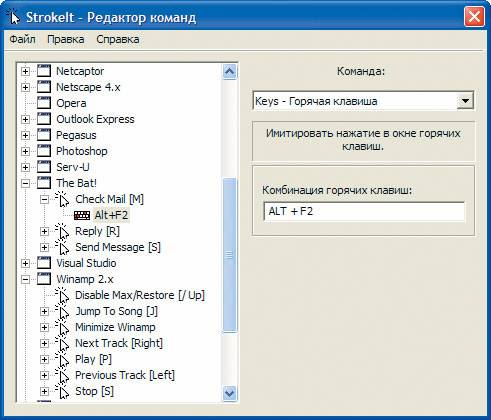Open the Правка menu
Screen dimensions: 491x420
[66, 39]
